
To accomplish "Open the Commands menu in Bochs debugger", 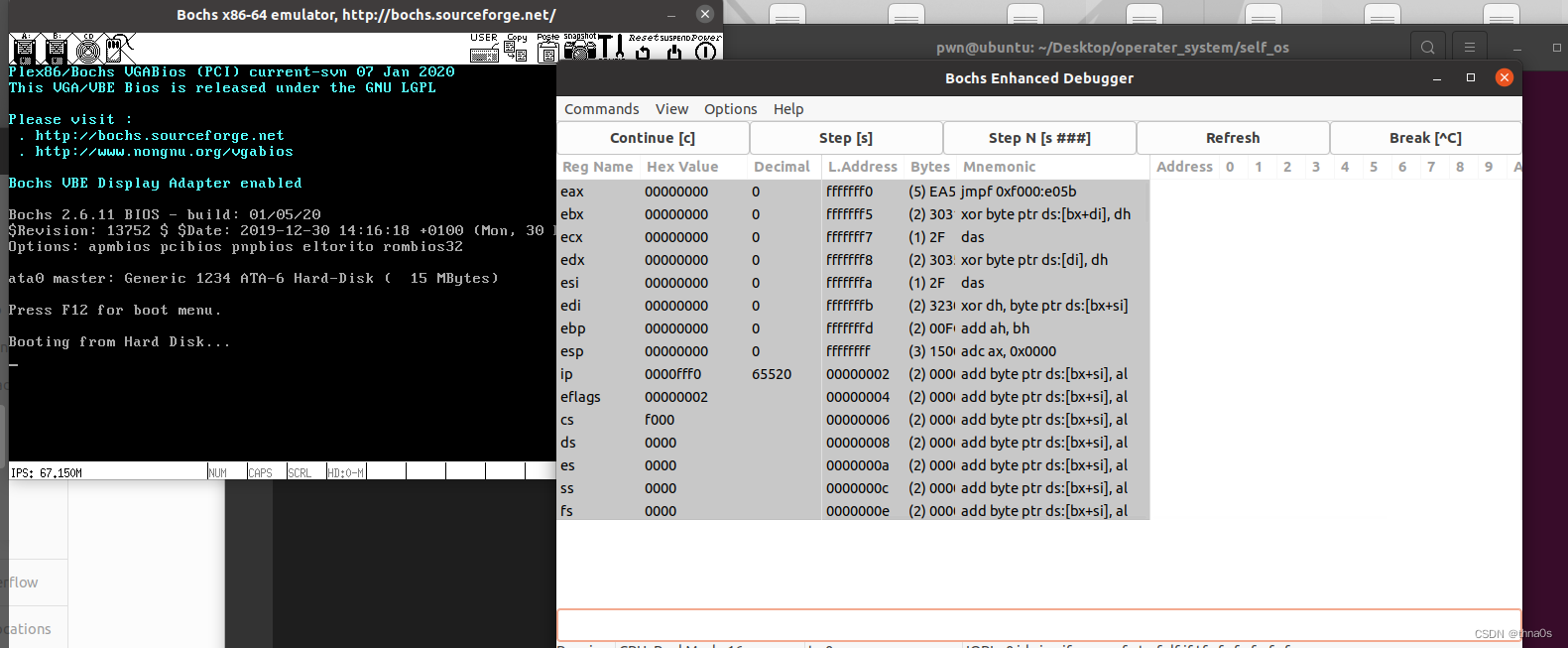I will pyautogui.click(x=601, y=109).
